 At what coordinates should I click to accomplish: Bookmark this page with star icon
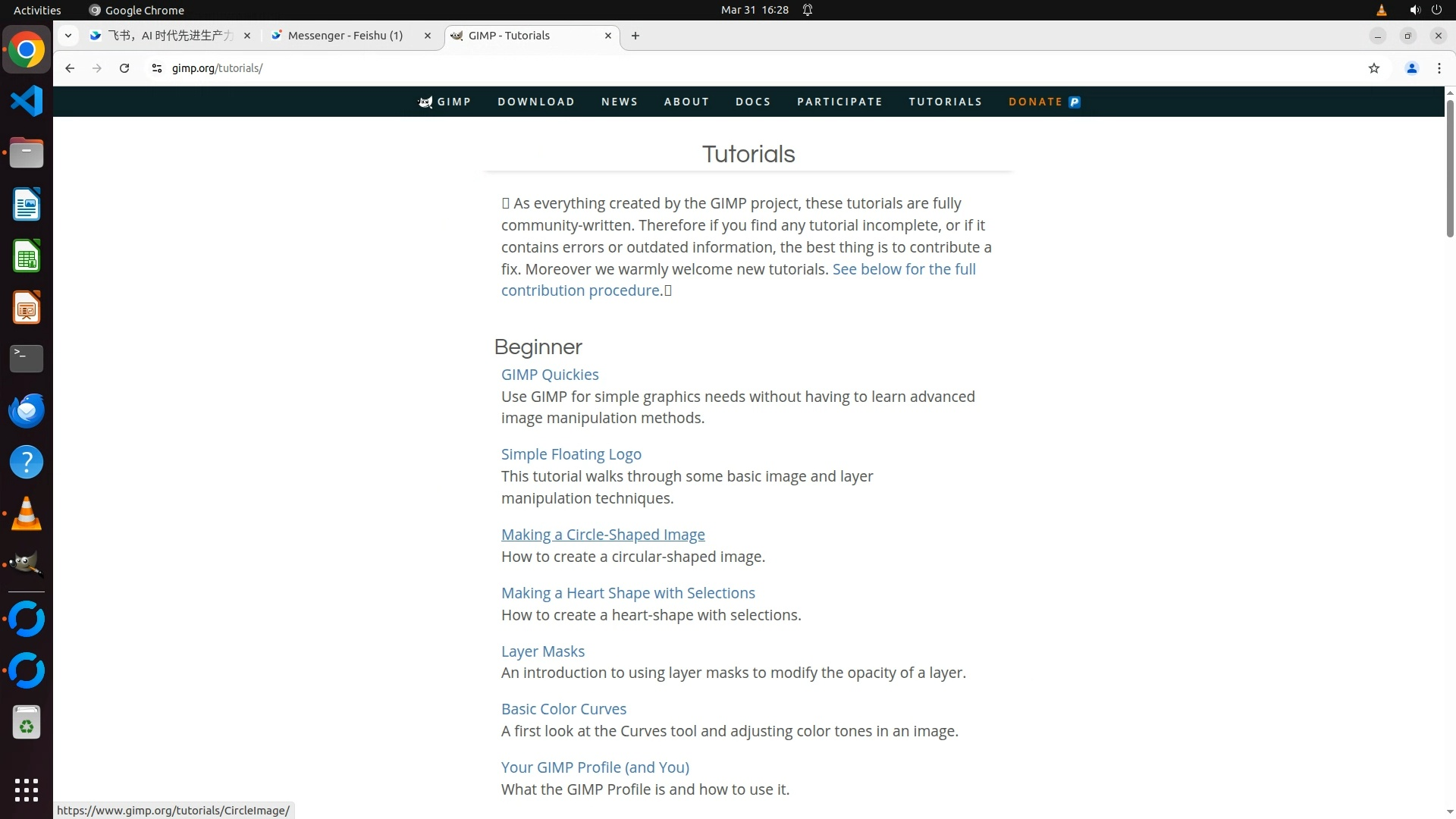pyautogui.click(x=1373, y=68)
